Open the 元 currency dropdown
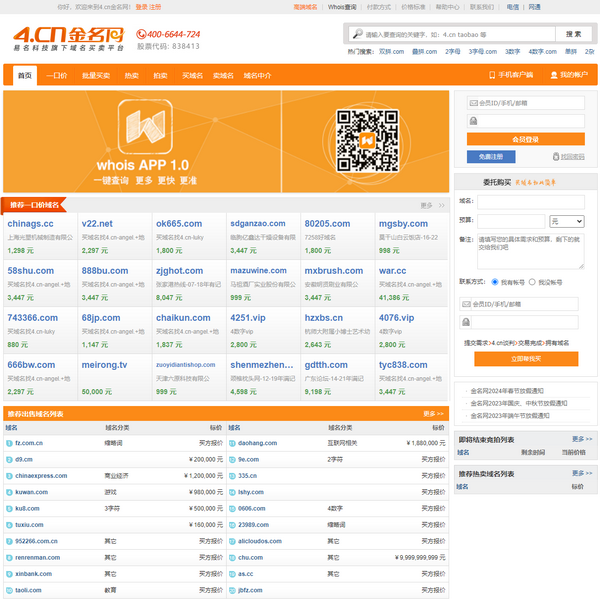 (566, 220)
